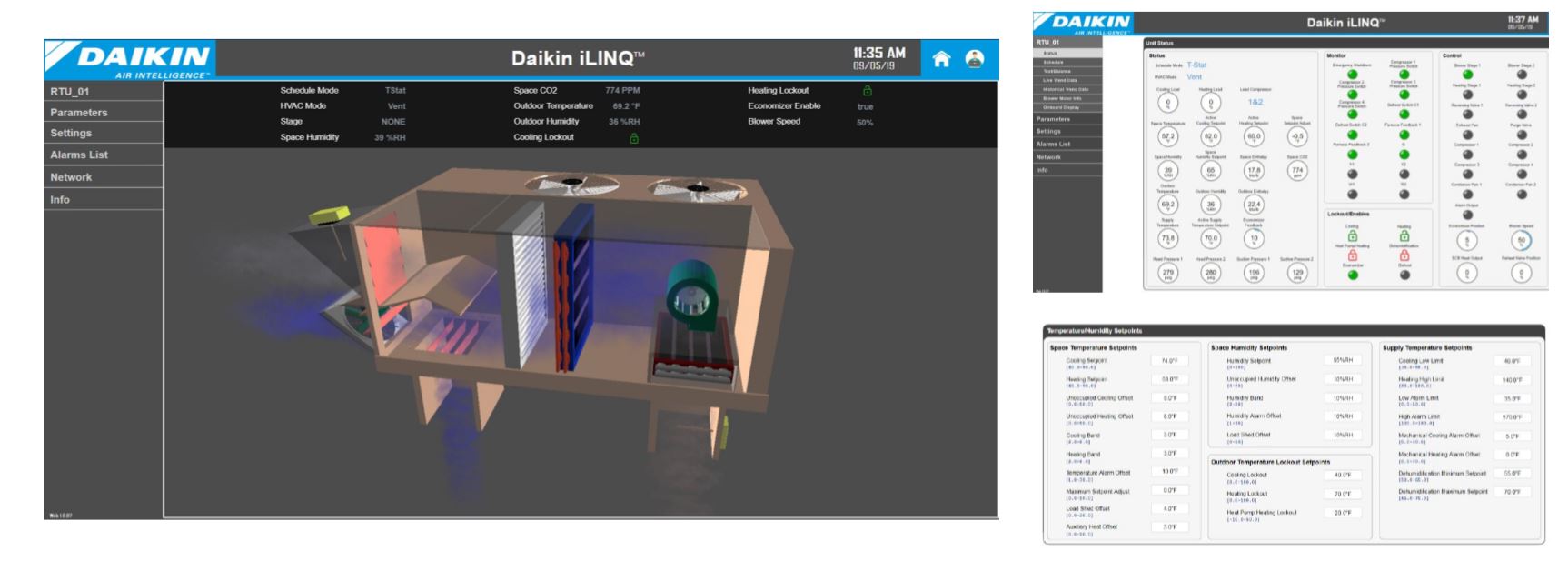The image size is (1568, 561).
Task: Select the right condenser fan on unit roof
Action: 696,188
